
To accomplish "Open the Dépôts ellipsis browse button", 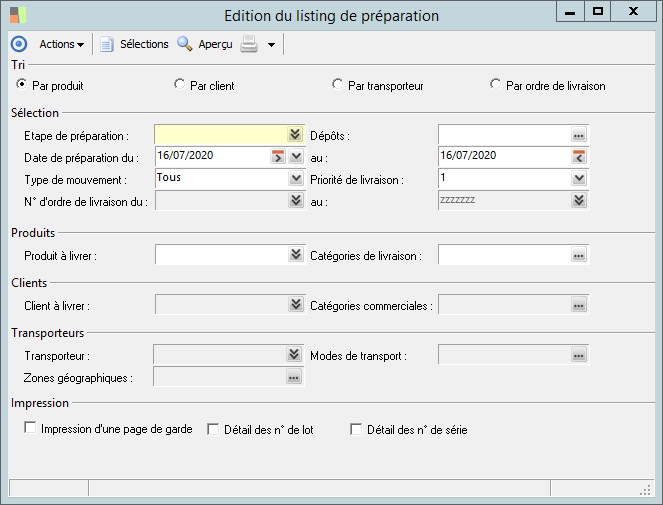I will 578,134.
